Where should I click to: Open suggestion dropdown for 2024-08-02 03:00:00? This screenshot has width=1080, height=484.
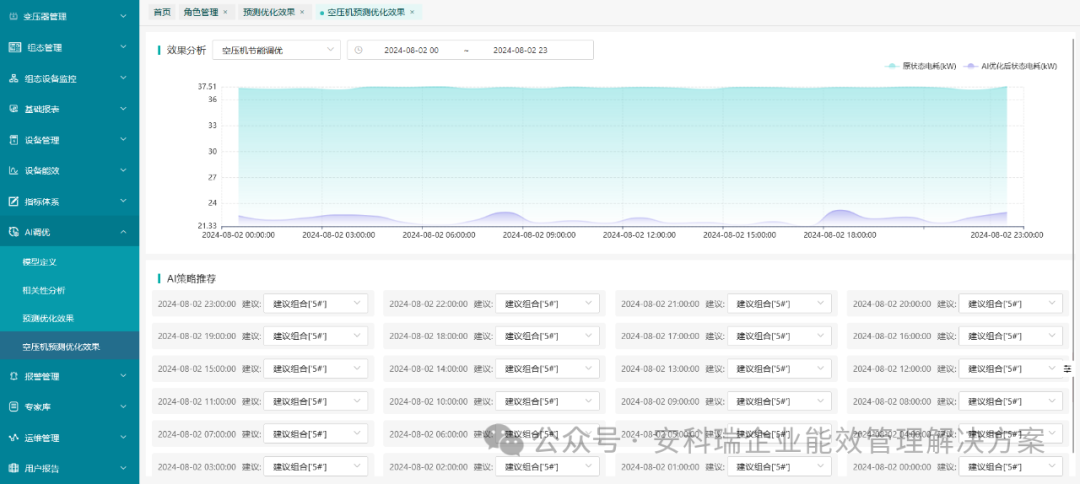tap(315, 466)
